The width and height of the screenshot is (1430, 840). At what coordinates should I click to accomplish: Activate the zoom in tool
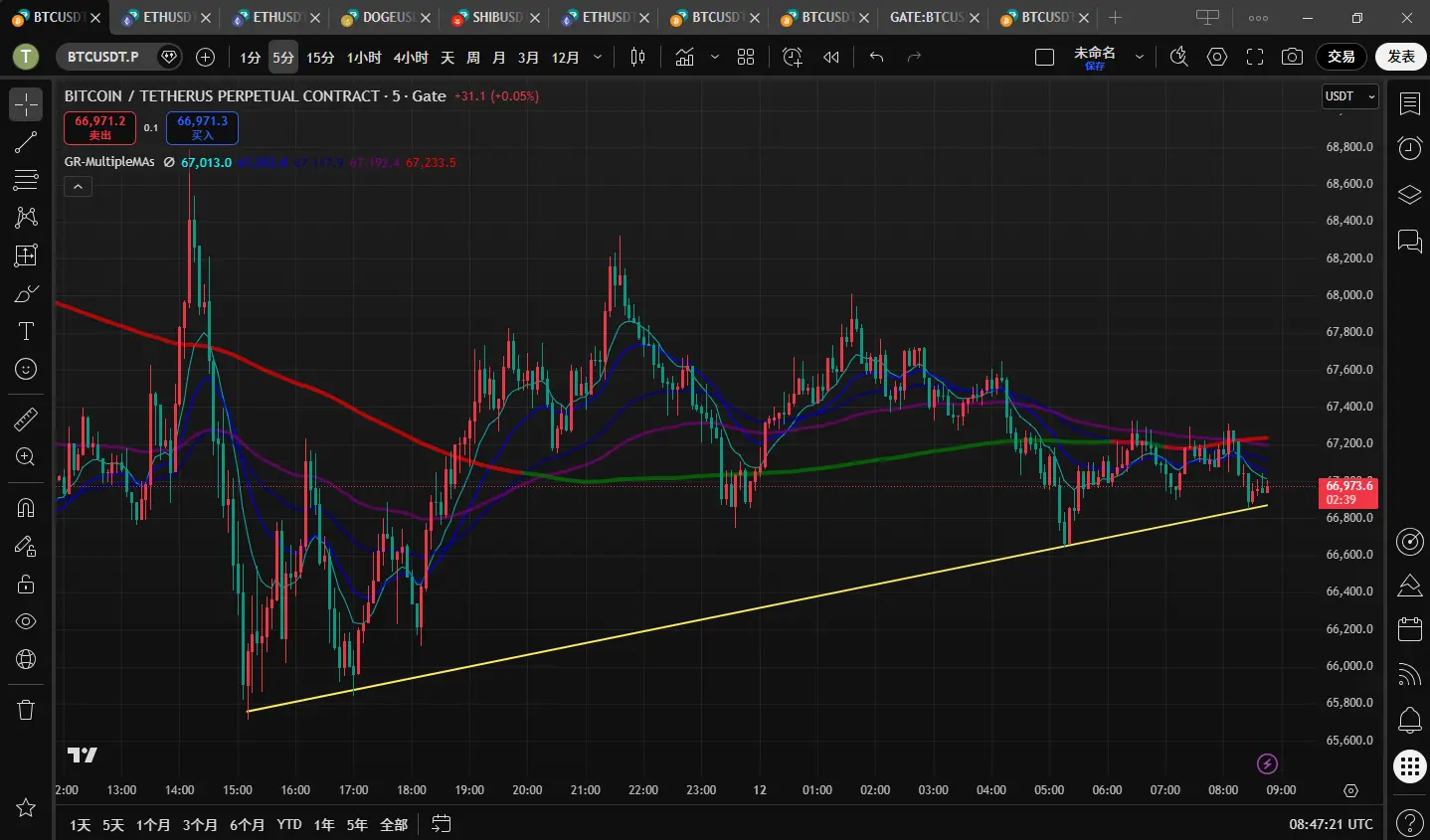26,456
